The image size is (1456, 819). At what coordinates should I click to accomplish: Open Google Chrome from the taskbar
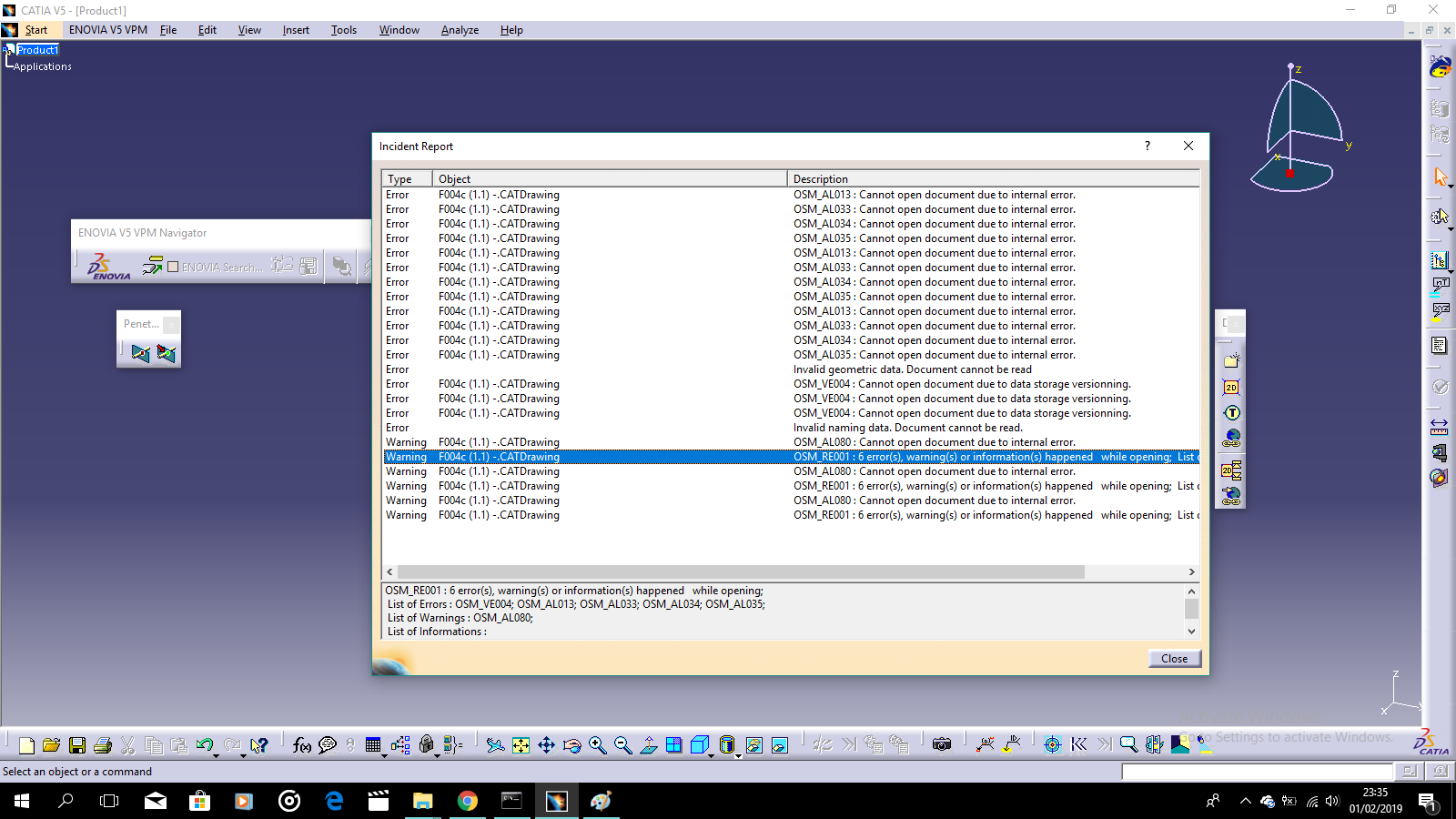point(468,801)
